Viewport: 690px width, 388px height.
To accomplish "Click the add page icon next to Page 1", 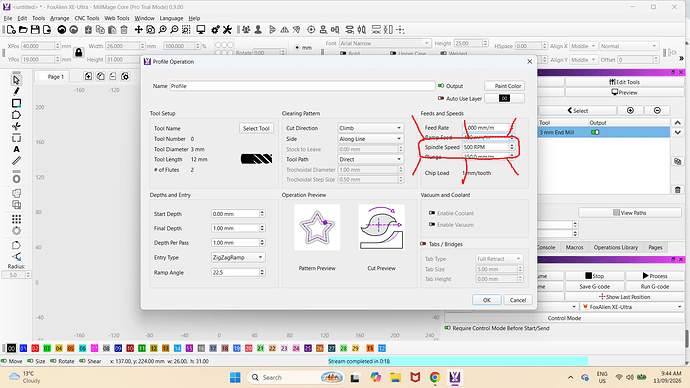I will (88, 77).
